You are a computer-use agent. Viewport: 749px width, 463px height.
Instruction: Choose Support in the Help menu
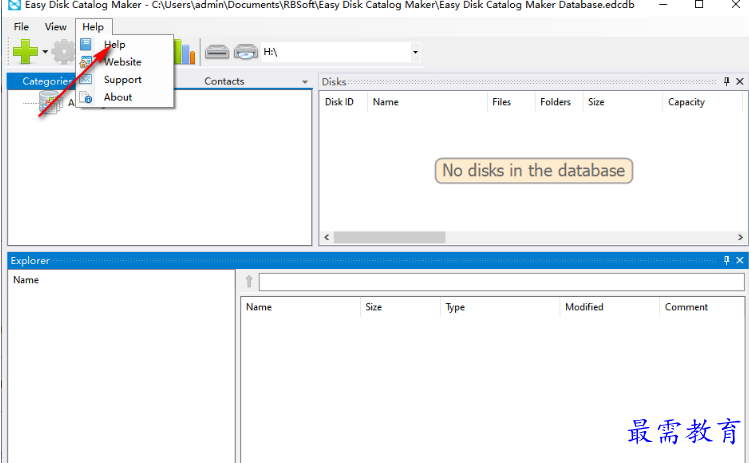124,80
